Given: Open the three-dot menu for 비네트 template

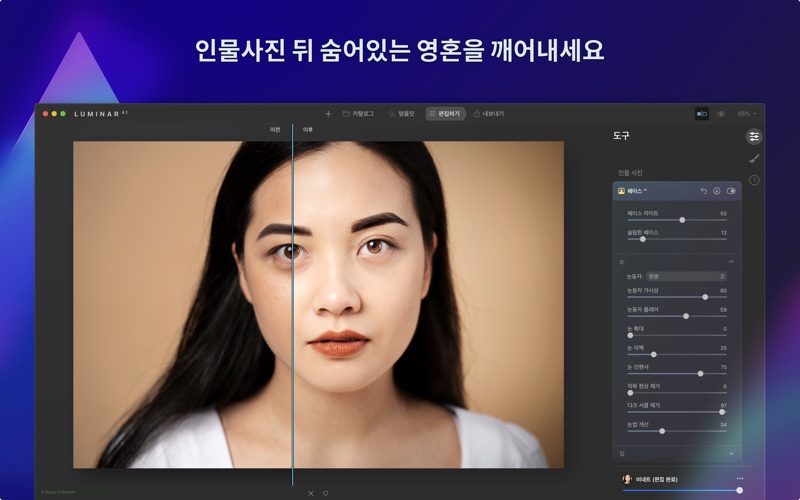Looking at the screenshot, I should pos(740,479).
